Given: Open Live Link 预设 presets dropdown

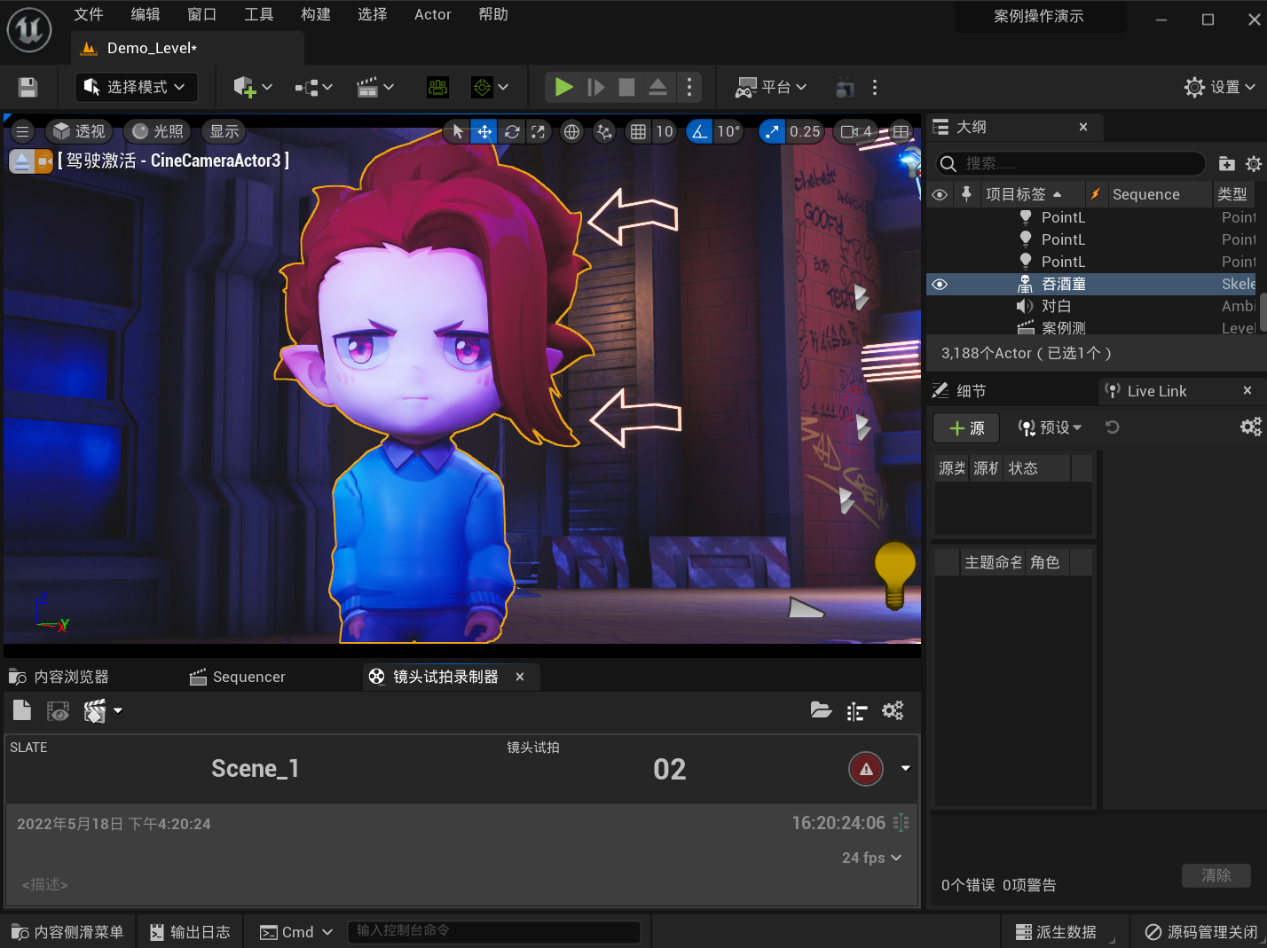Looking at the screenshot, I should tap(1050, 428).
